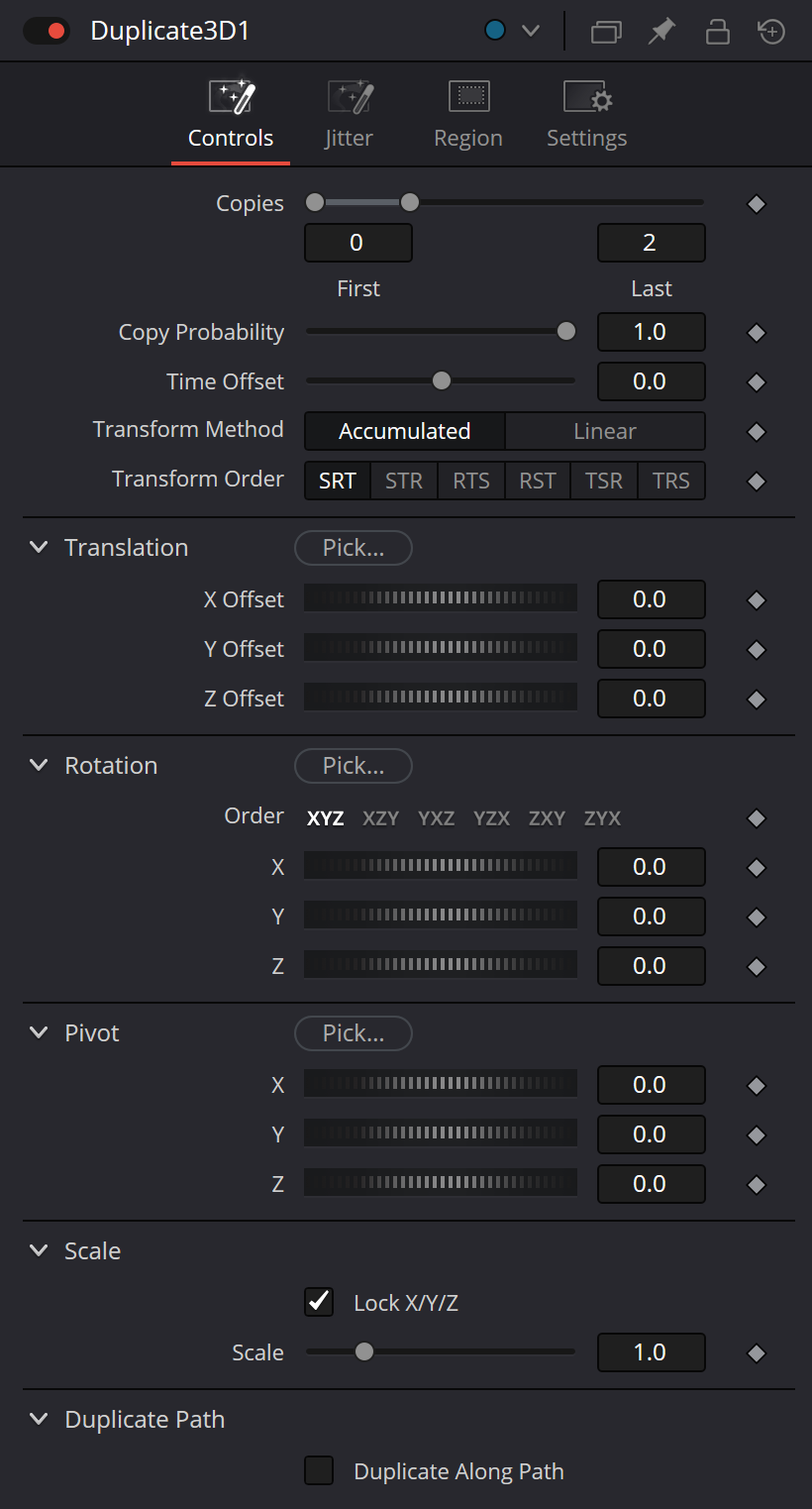This screenshot has height=1509, width=812.
Task: Open the Region tab
Action: click(468, 115)
